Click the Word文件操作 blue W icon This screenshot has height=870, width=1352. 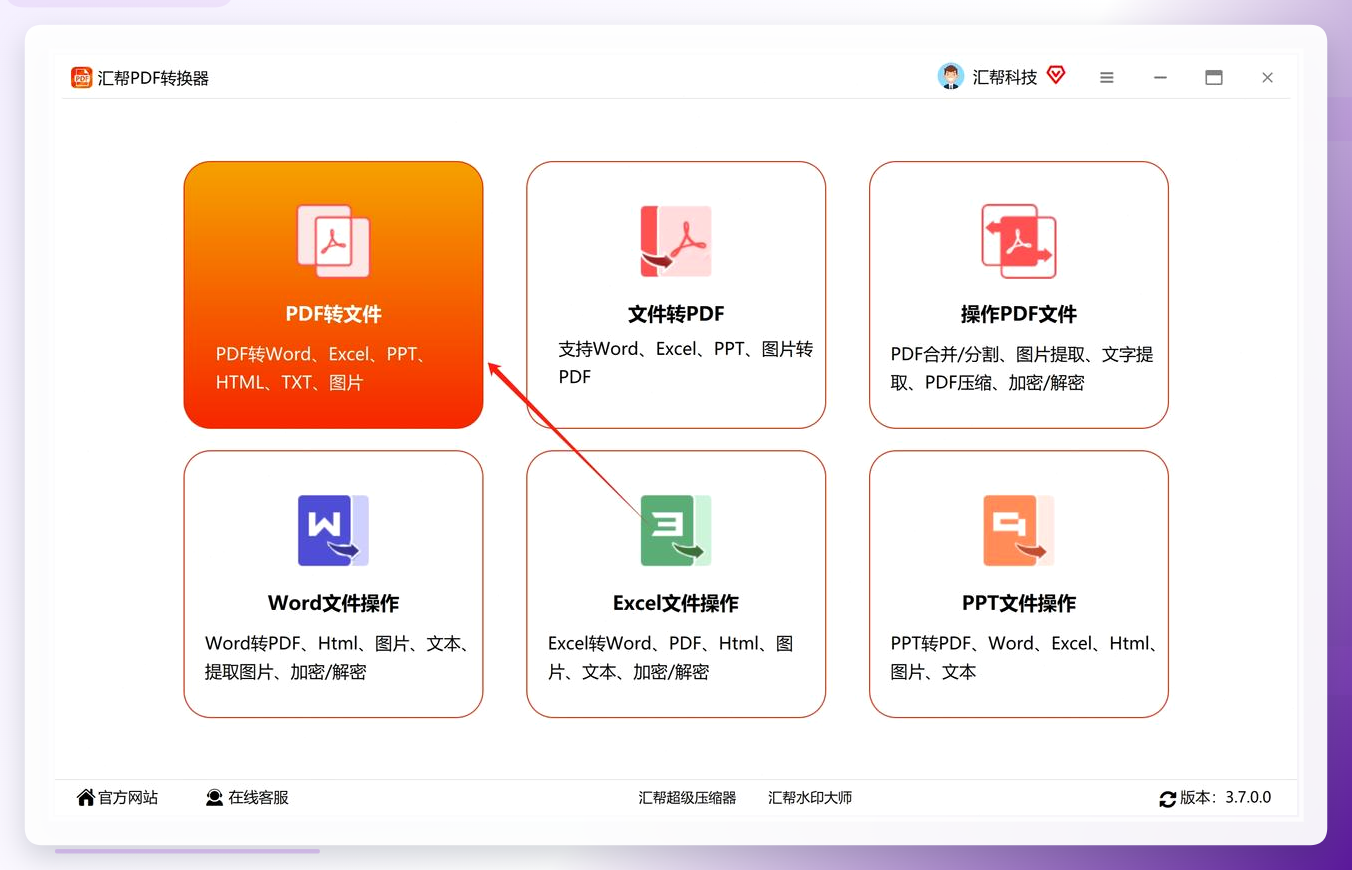pos(333,531)
